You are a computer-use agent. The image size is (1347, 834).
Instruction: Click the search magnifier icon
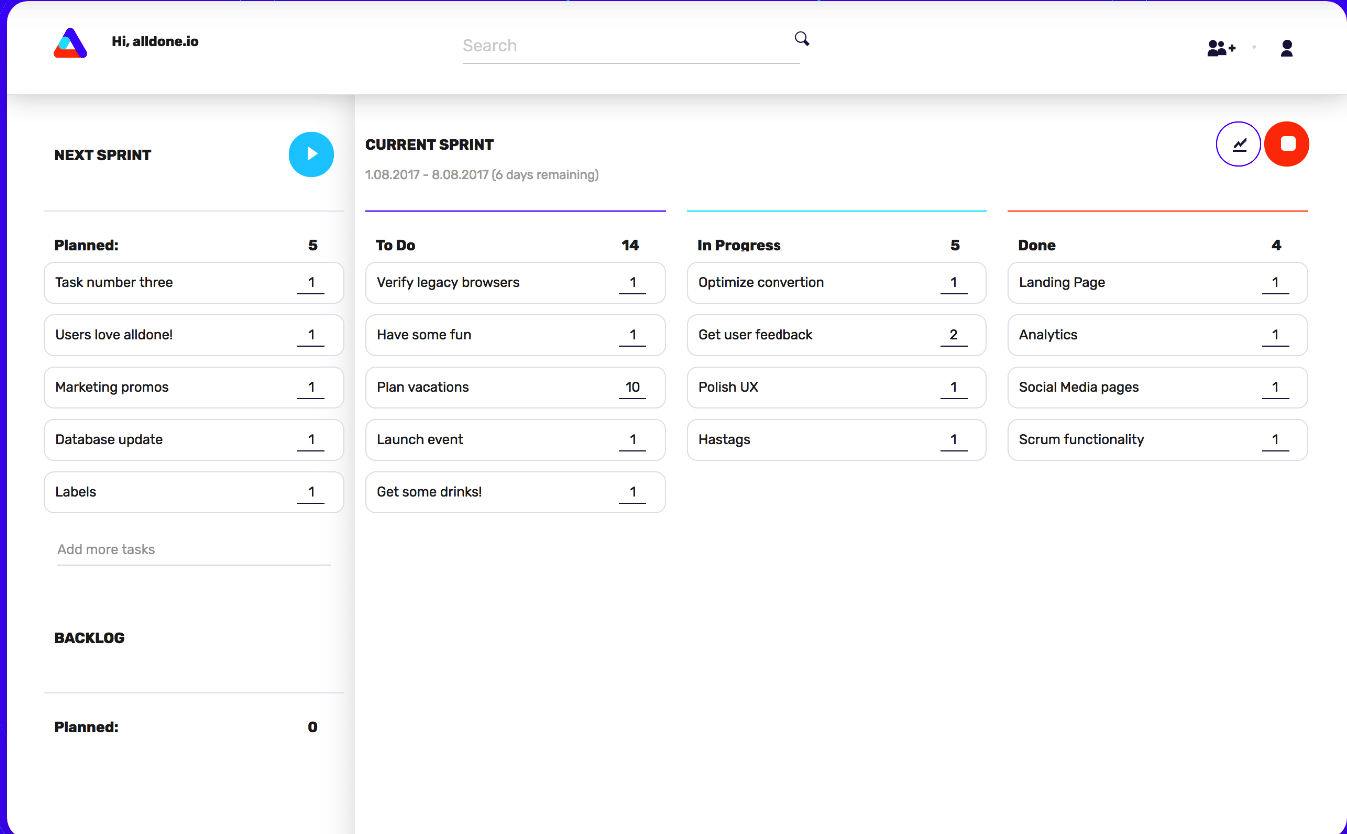[x=802, y=39]
